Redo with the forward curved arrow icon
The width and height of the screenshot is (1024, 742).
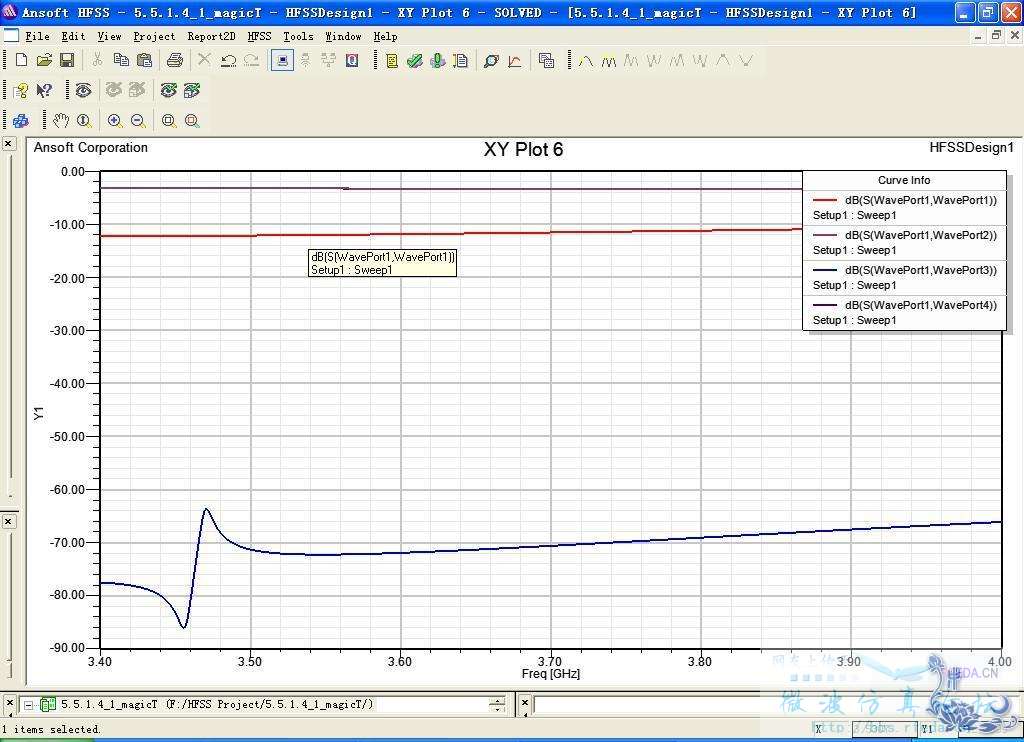251,61
